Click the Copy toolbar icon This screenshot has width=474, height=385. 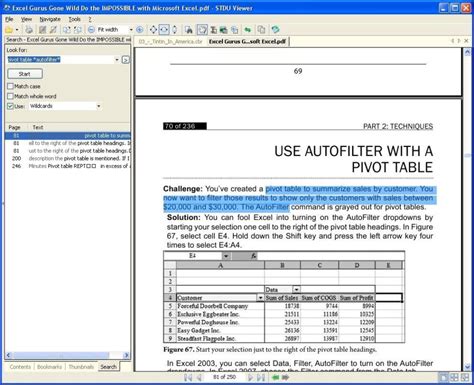click(x=262, y=30)
